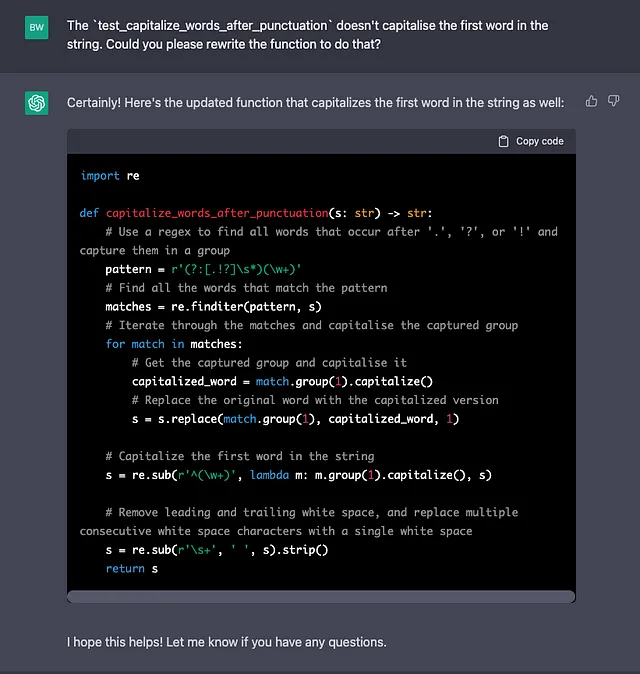Click the "I hope this helps!" closing text
Image resolution: width=640 pixels, height=674 pixels.
[x=226, y=642]
